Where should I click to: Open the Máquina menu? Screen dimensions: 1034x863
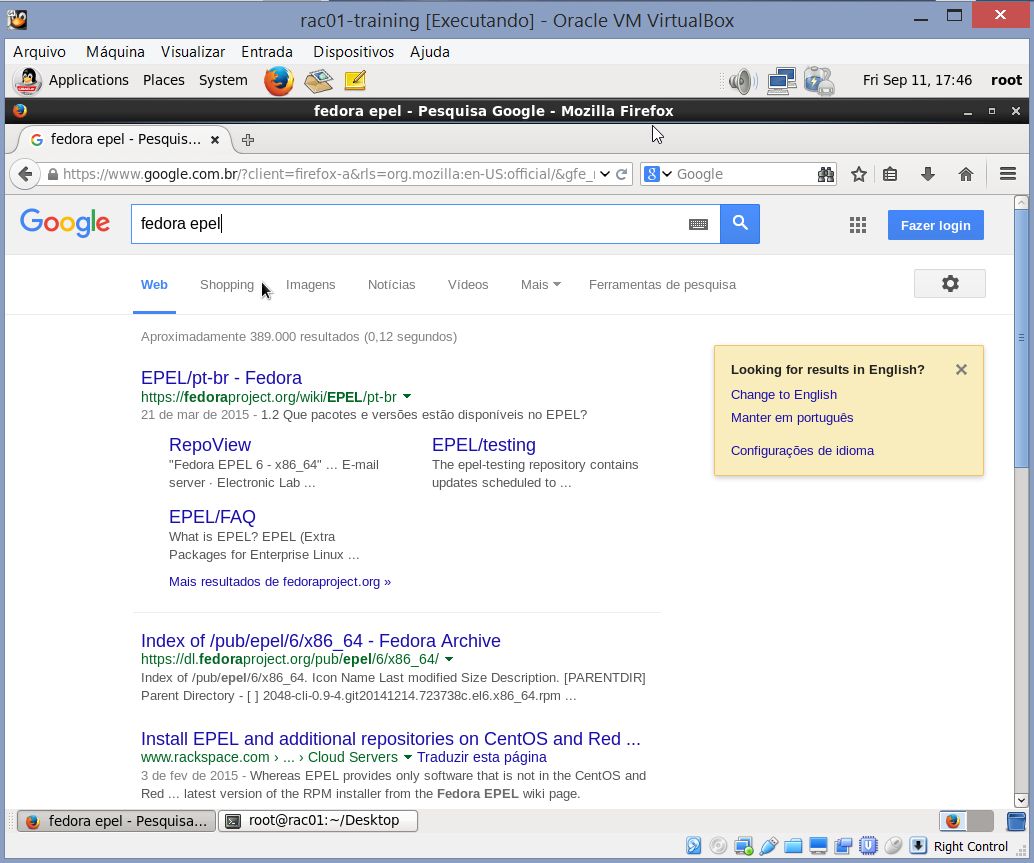click(115, 52)
